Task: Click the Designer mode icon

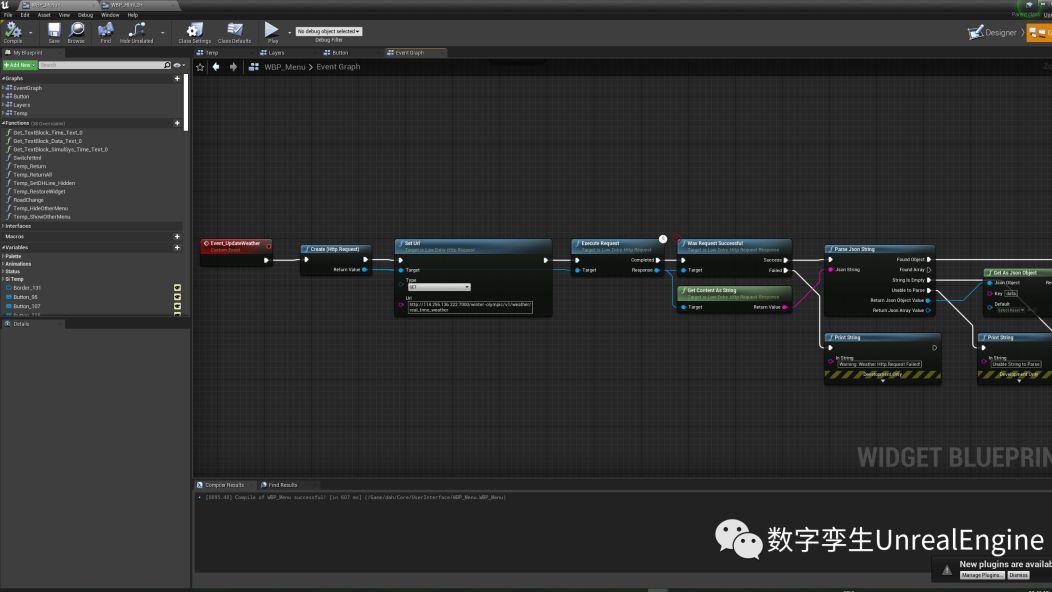Action: click(975, 32)
